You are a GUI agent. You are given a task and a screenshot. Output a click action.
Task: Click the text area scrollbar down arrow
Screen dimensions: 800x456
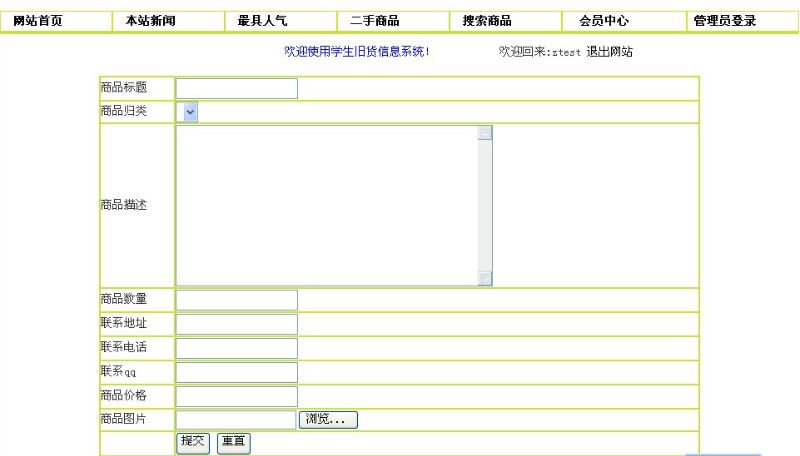point(485,278)
